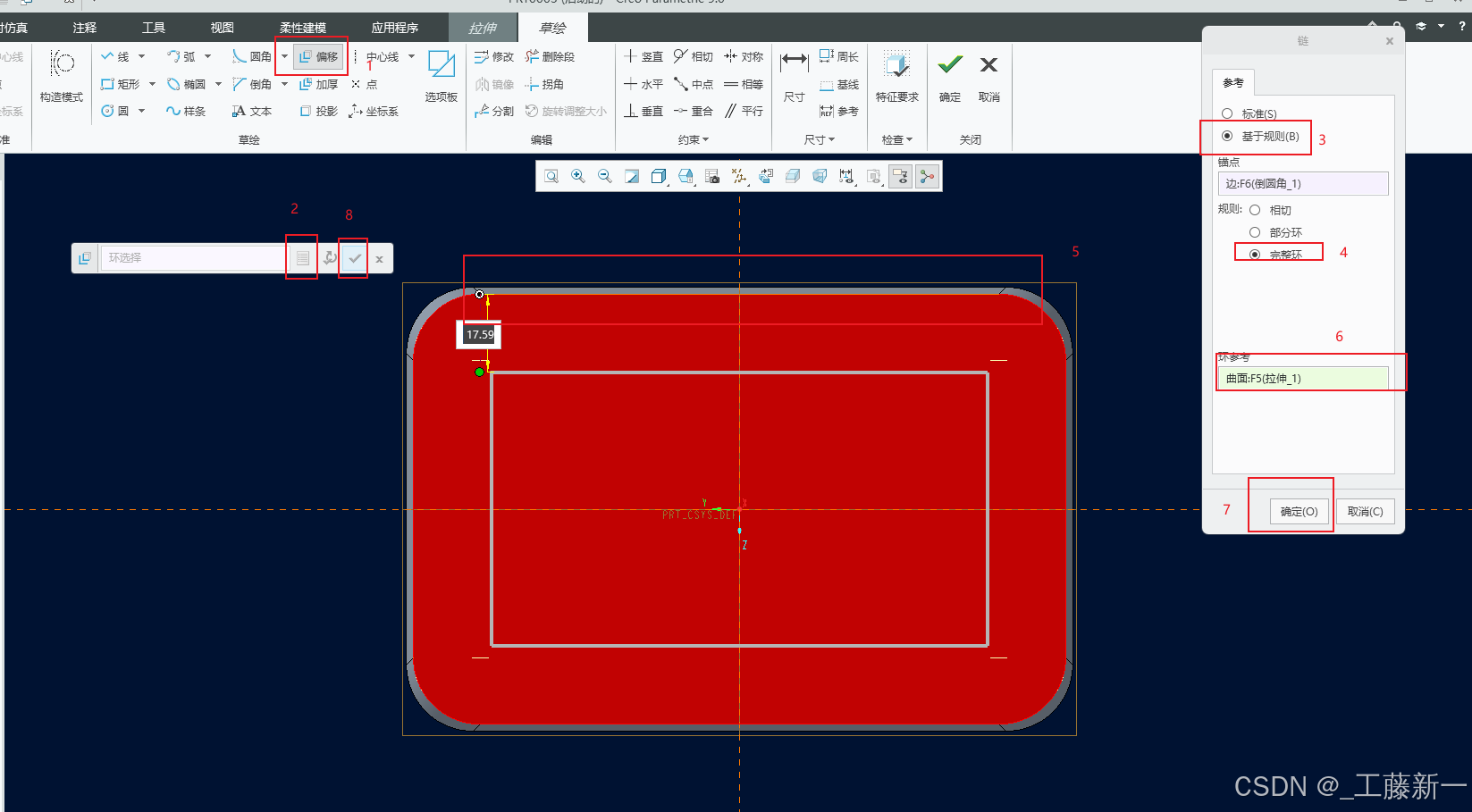Switch to the 工具 ribbon tab
1472x812 pixels.
(154, 28)
